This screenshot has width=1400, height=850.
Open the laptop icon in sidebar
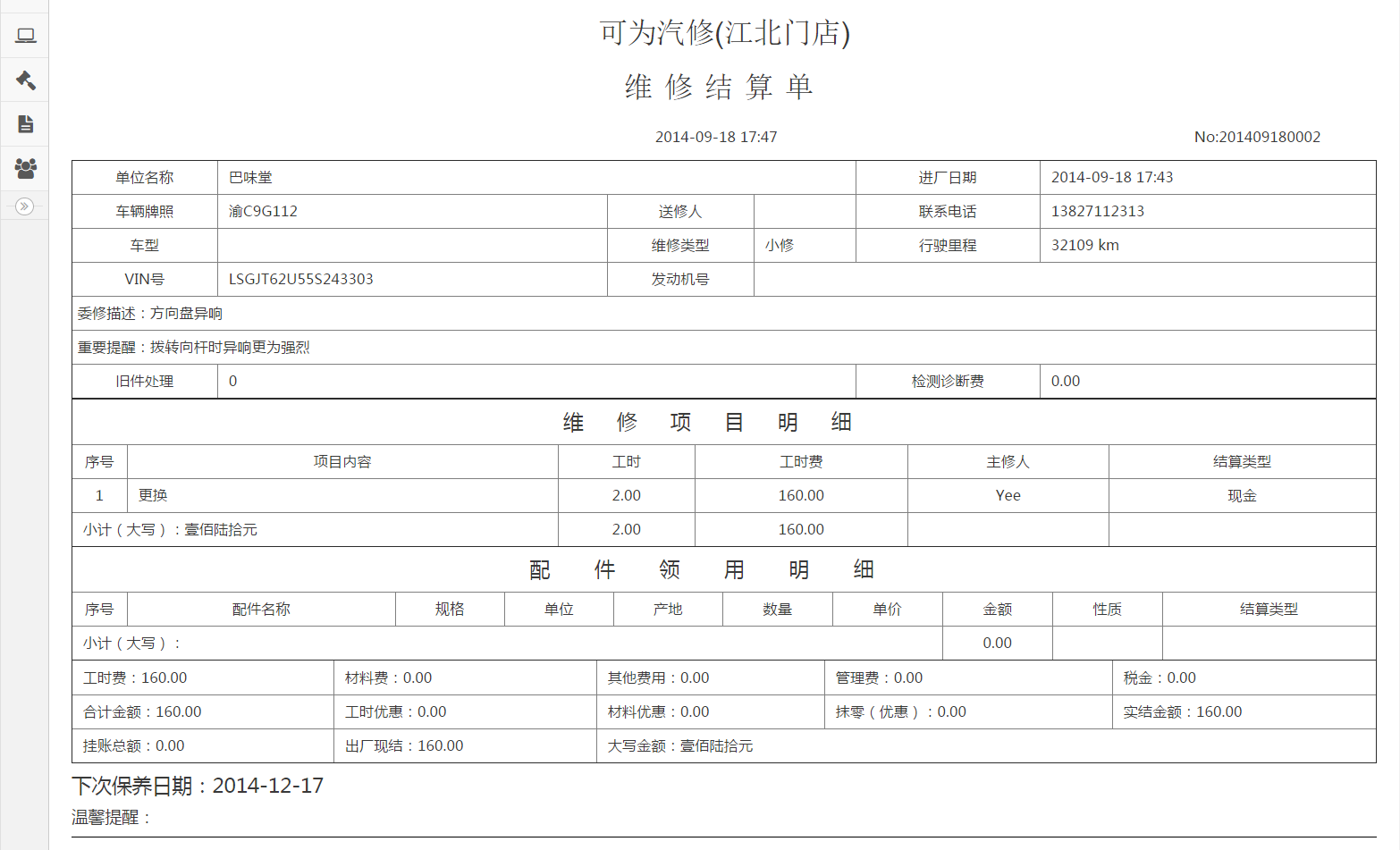click(25, 36)
